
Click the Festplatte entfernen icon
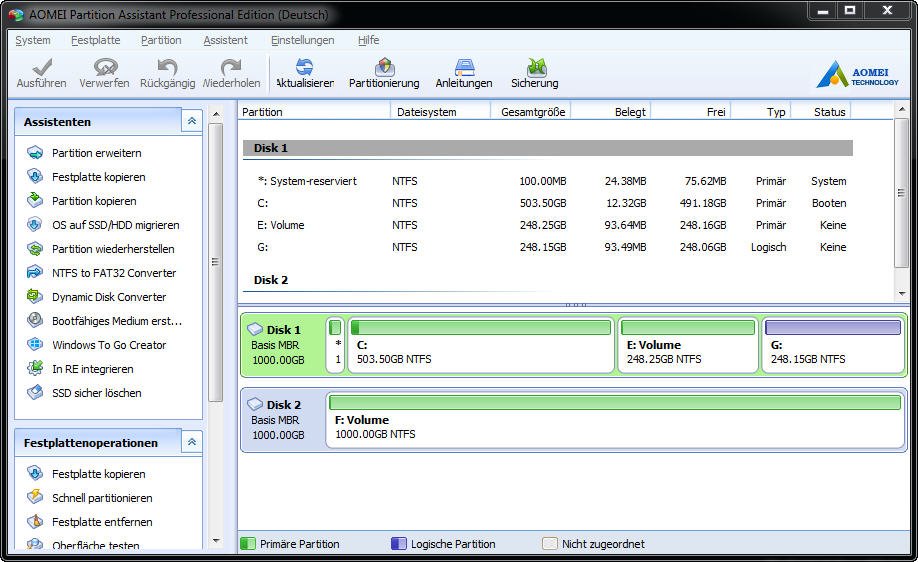click(35, 522)
